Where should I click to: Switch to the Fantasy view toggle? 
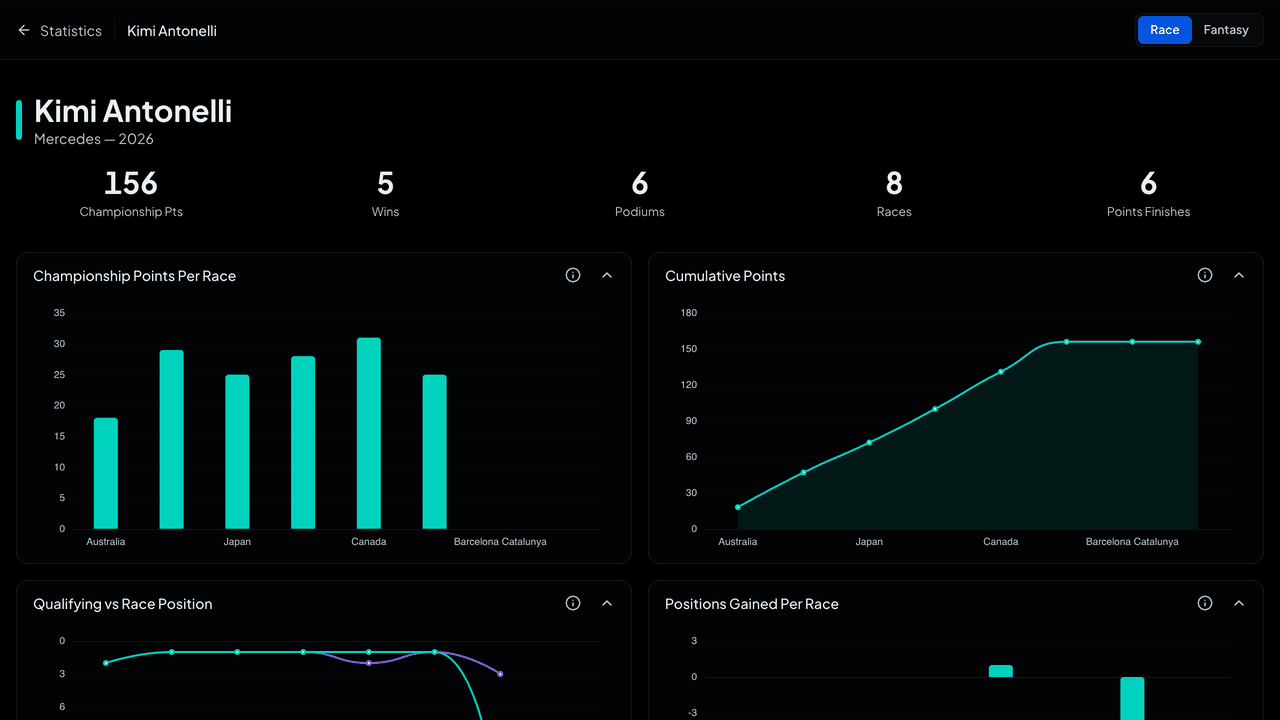(1226, 30)
